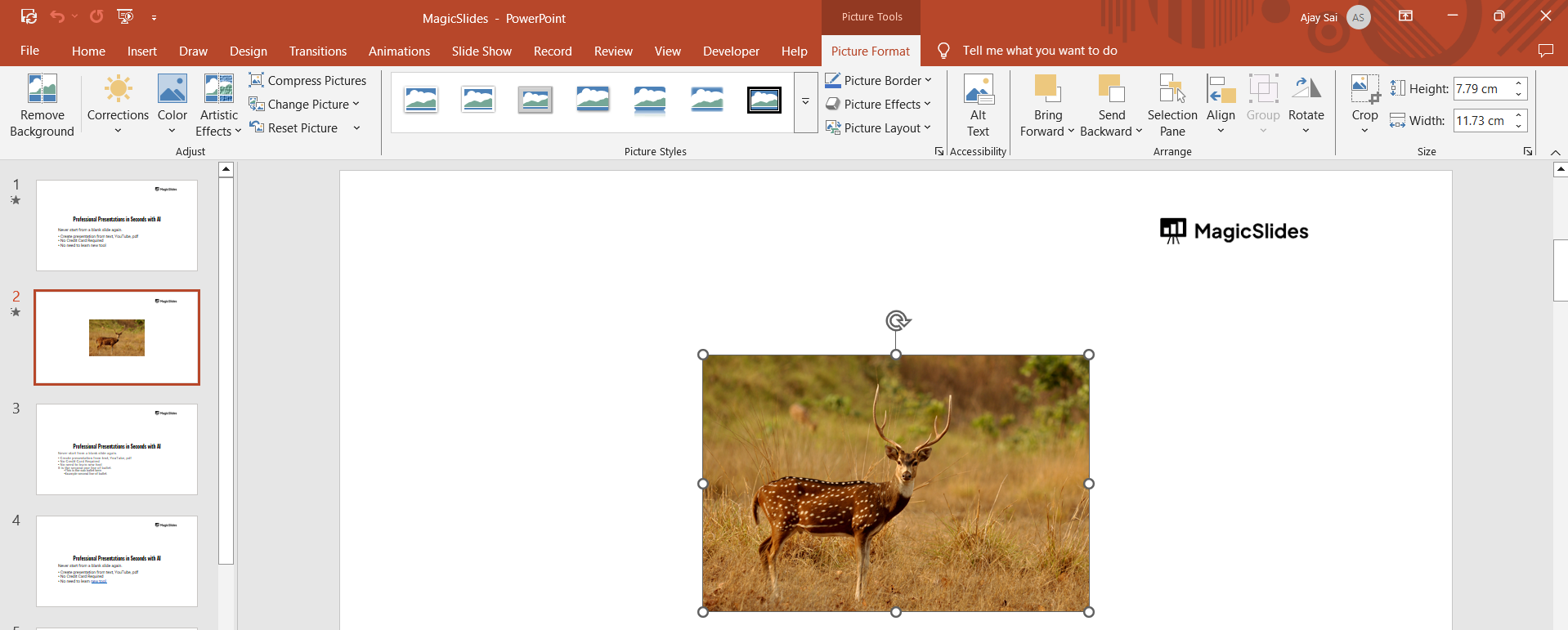Click the Compress Pictures icon

257,80
